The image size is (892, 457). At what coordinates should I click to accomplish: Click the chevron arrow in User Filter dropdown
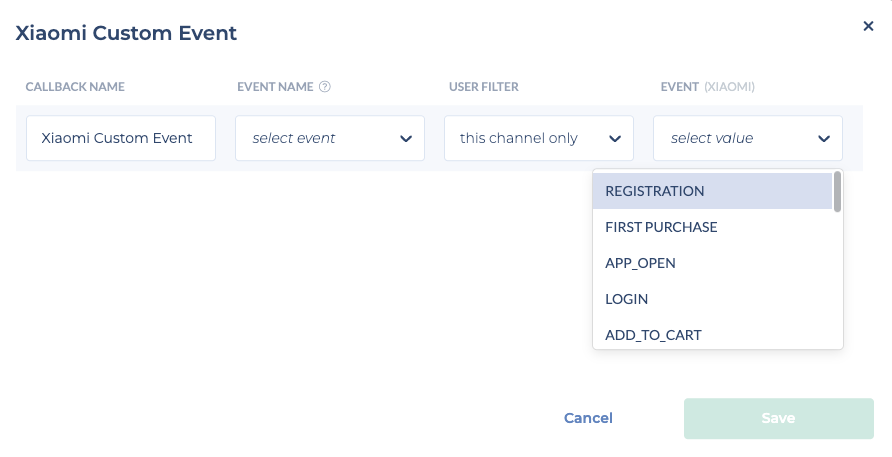(615, 139)
